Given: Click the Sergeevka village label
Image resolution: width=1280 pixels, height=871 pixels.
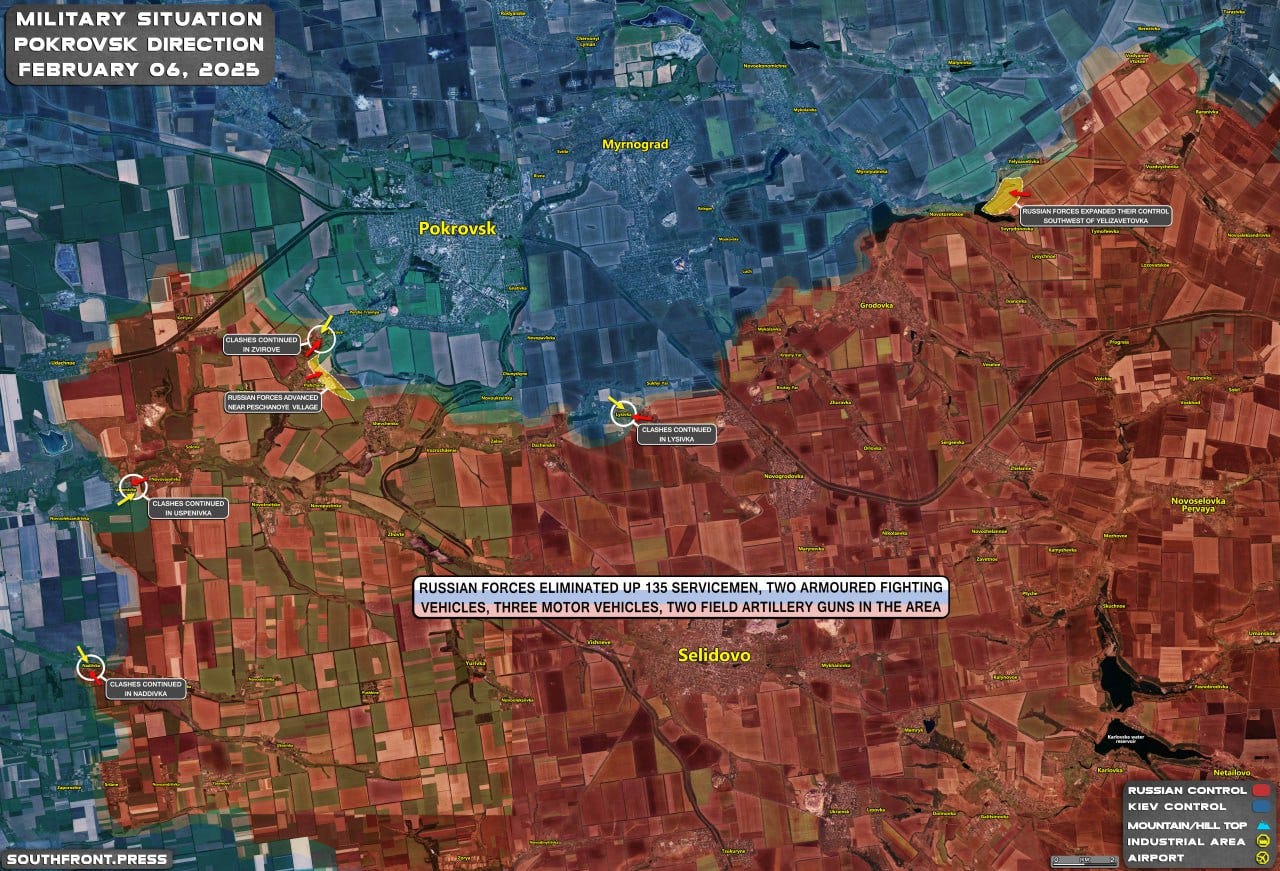Looking at the screenshot, I should (953, 441).
